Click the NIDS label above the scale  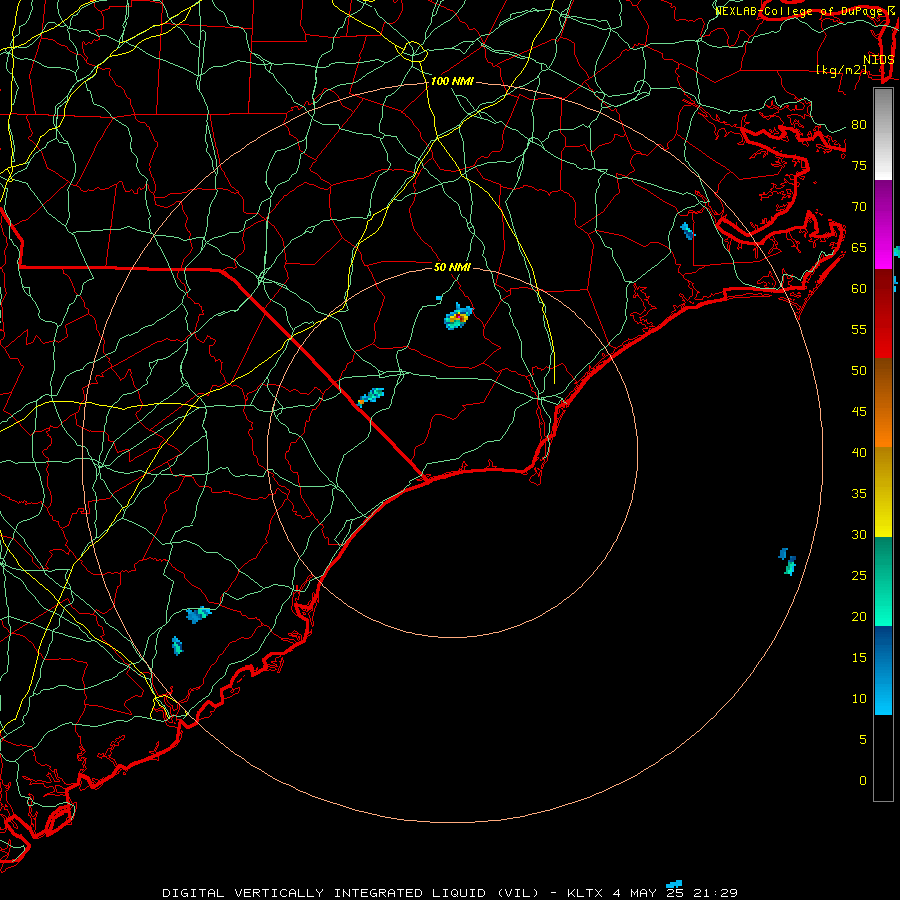pos(878,59)
